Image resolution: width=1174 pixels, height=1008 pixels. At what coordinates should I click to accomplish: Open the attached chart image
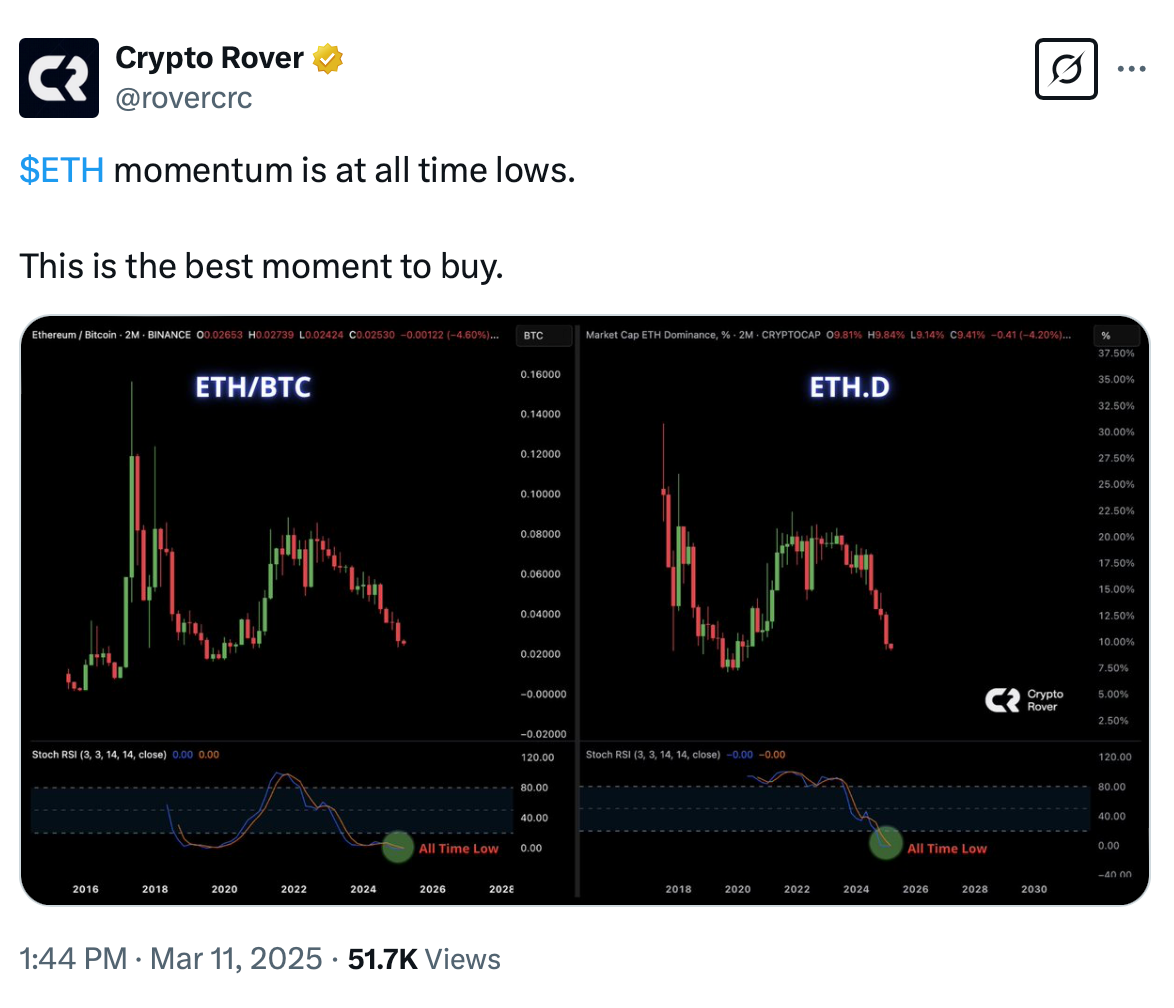585,610
